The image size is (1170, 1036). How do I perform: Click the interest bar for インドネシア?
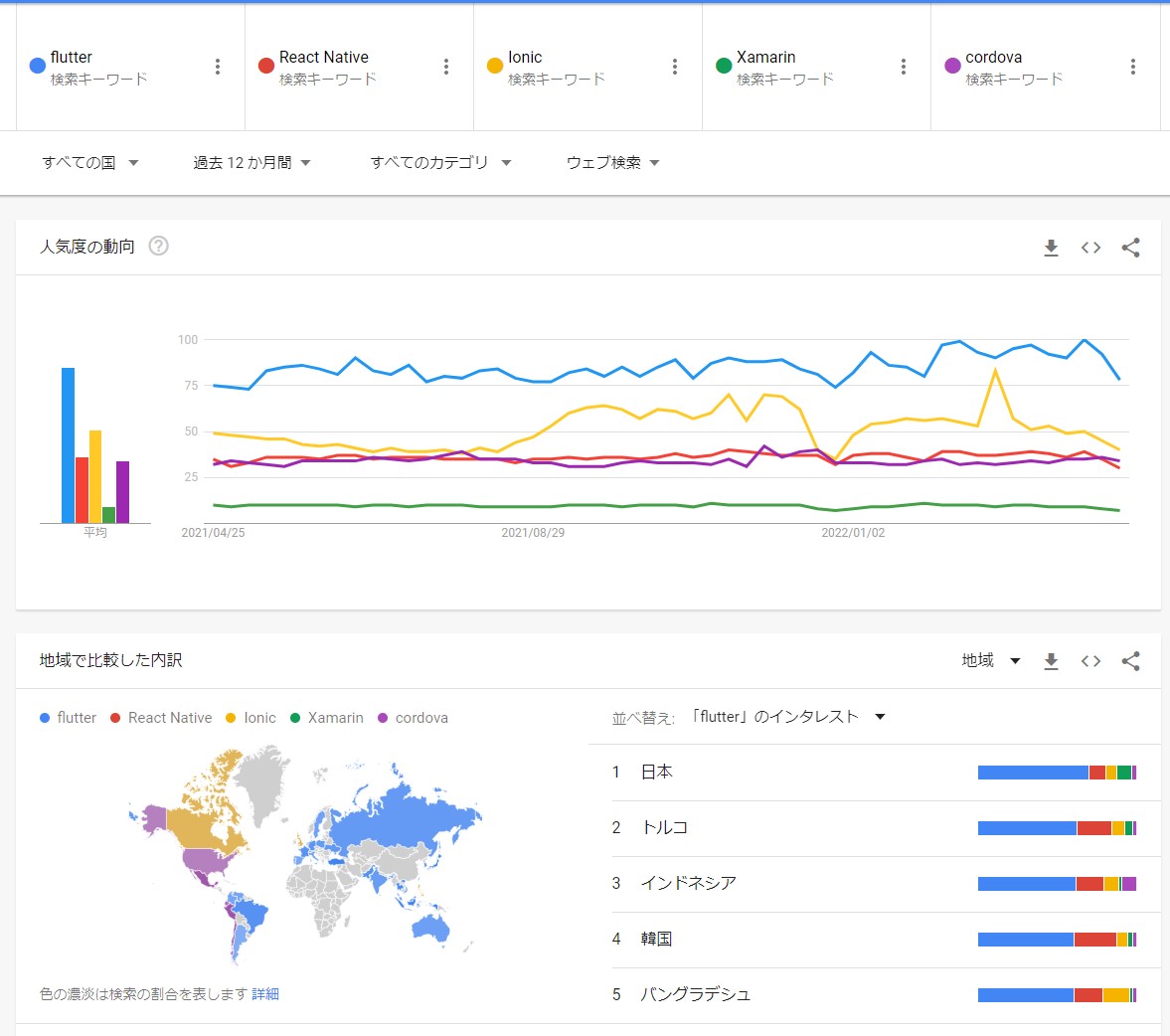pos(1058,884)
